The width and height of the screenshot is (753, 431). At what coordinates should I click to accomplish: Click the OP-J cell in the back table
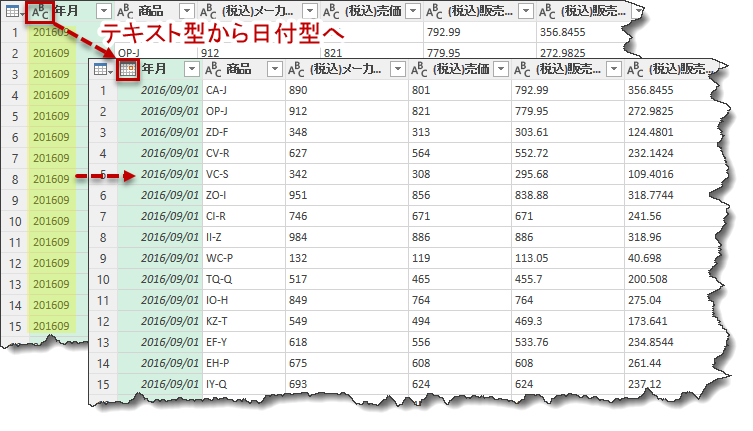click(156, 53)
